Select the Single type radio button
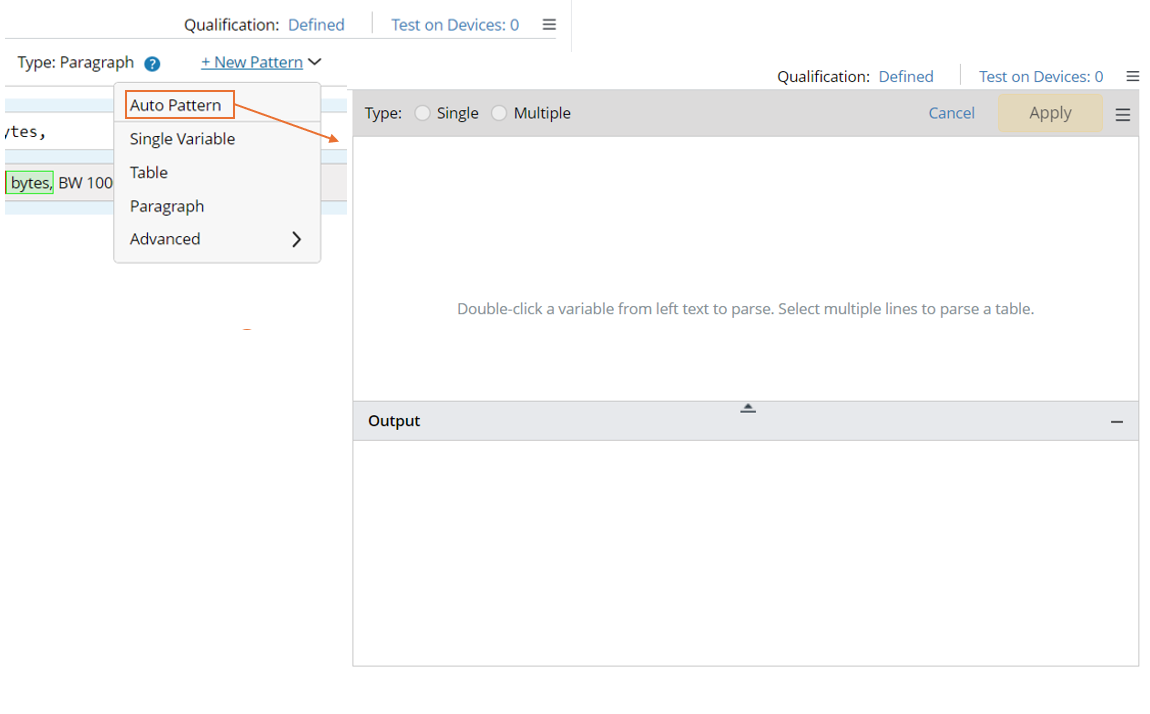Image resolution: width=1150 pixels, height=714 pixels. click(423, 114)
